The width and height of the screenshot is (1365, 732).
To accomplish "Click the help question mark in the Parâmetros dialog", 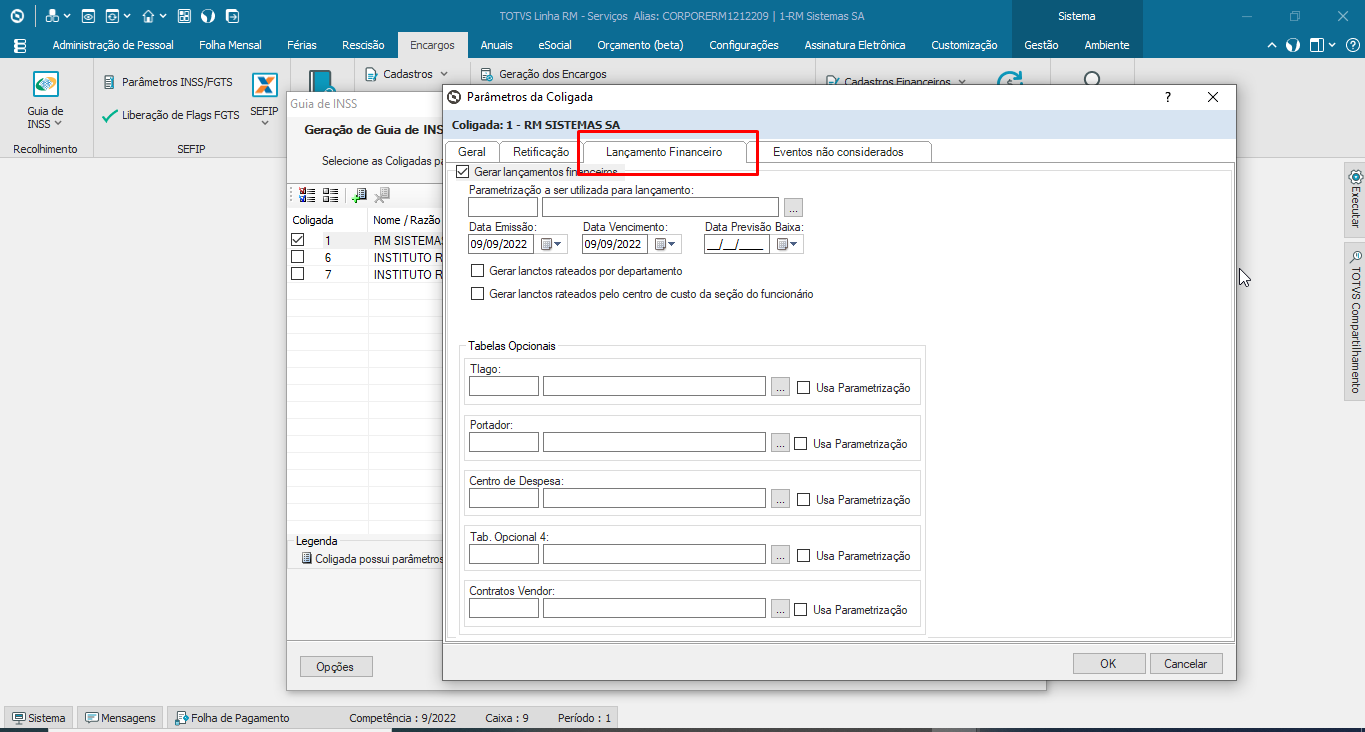I will tap(1168, 97).
